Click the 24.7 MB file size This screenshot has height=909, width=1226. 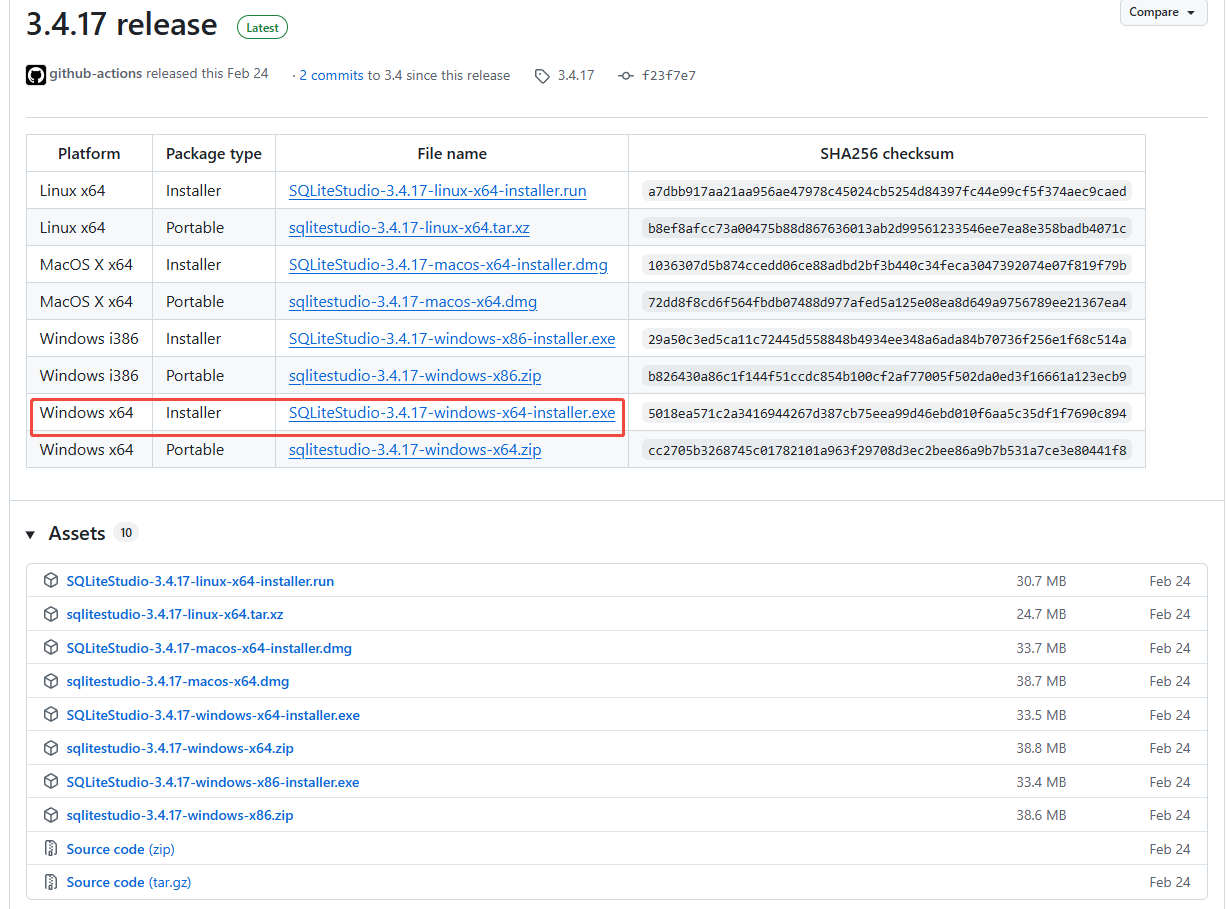click(1041, 614)
